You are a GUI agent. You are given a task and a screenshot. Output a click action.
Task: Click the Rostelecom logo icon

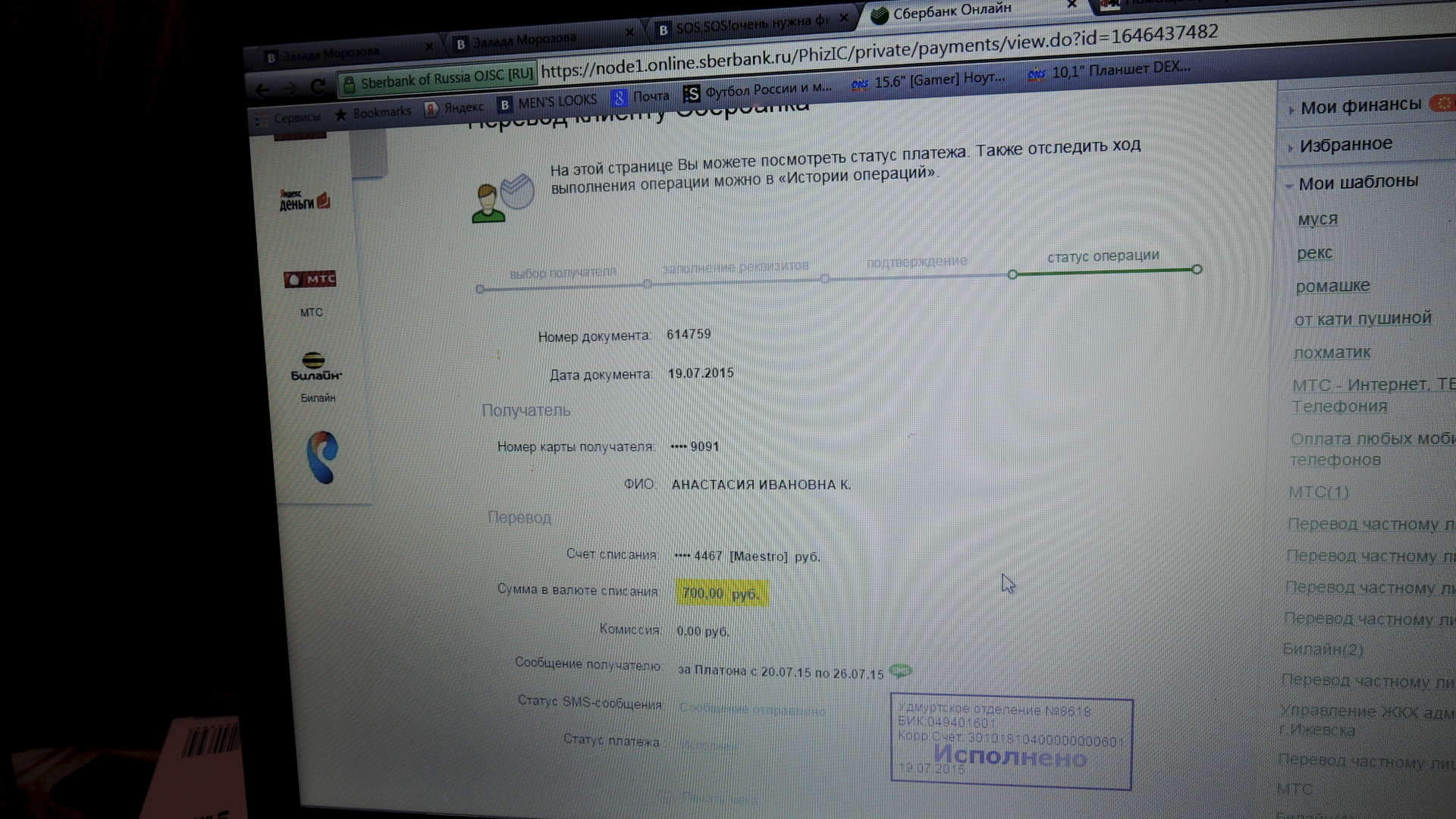pos(322,457)
